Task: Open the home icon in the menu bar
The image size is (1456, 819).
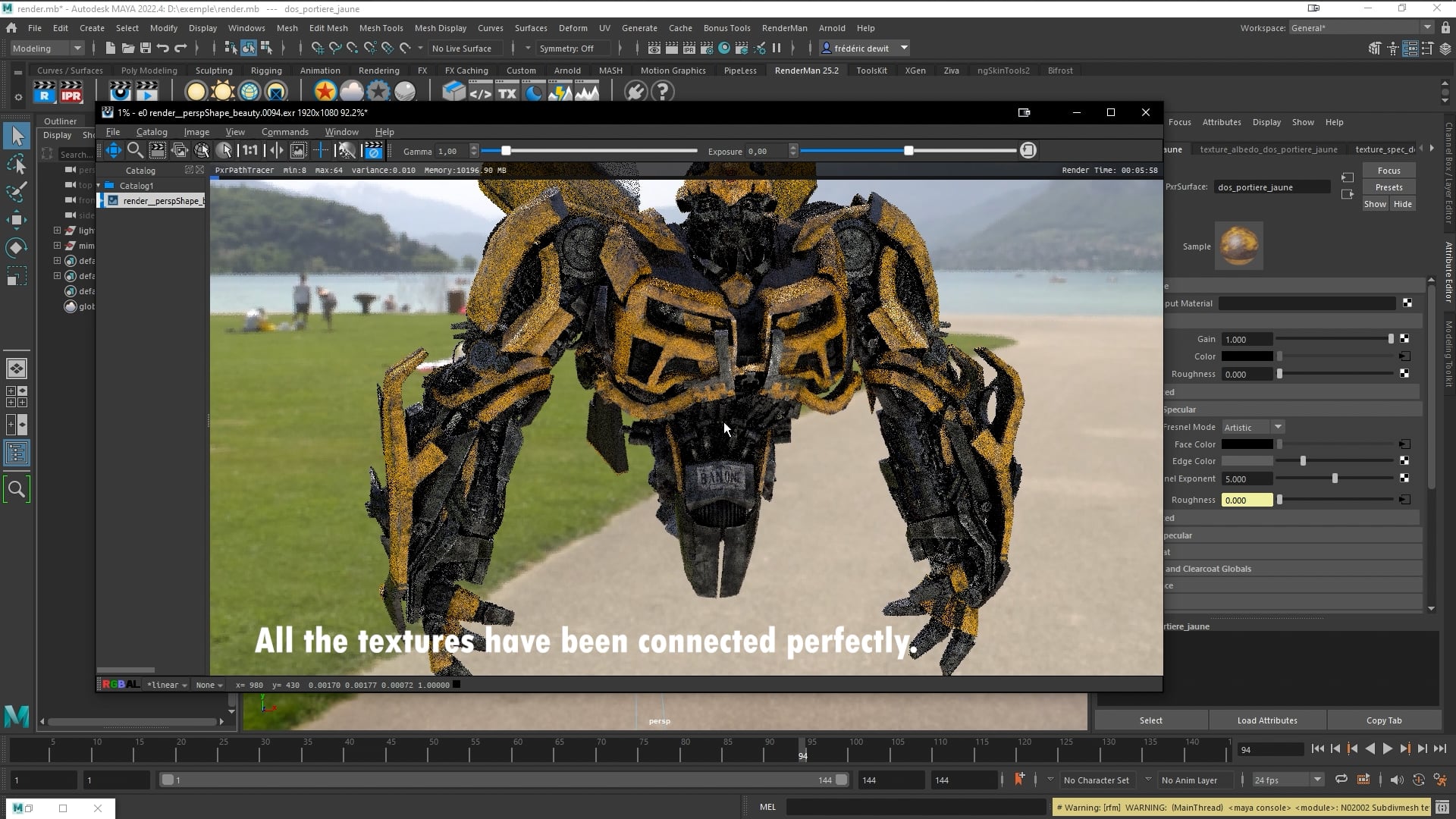Action: [x=11, y=28]
